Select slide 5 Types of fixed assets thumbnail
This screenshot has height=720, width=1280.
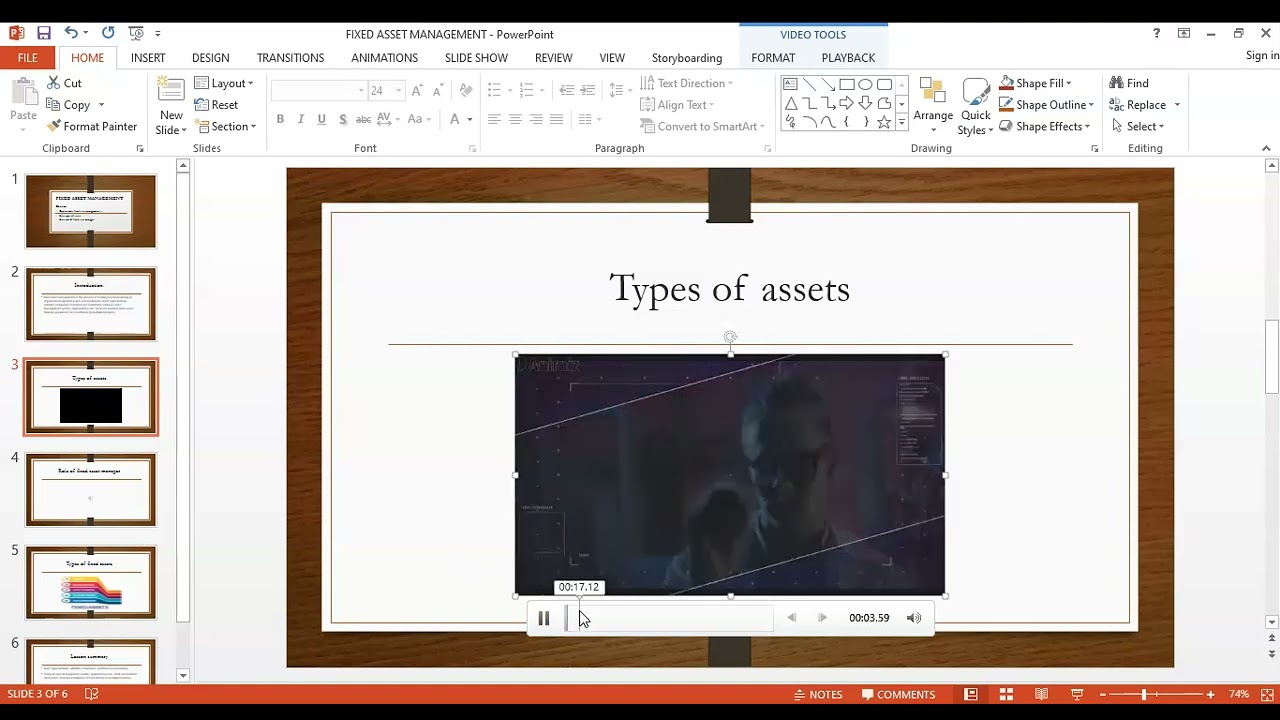point(91,583)
